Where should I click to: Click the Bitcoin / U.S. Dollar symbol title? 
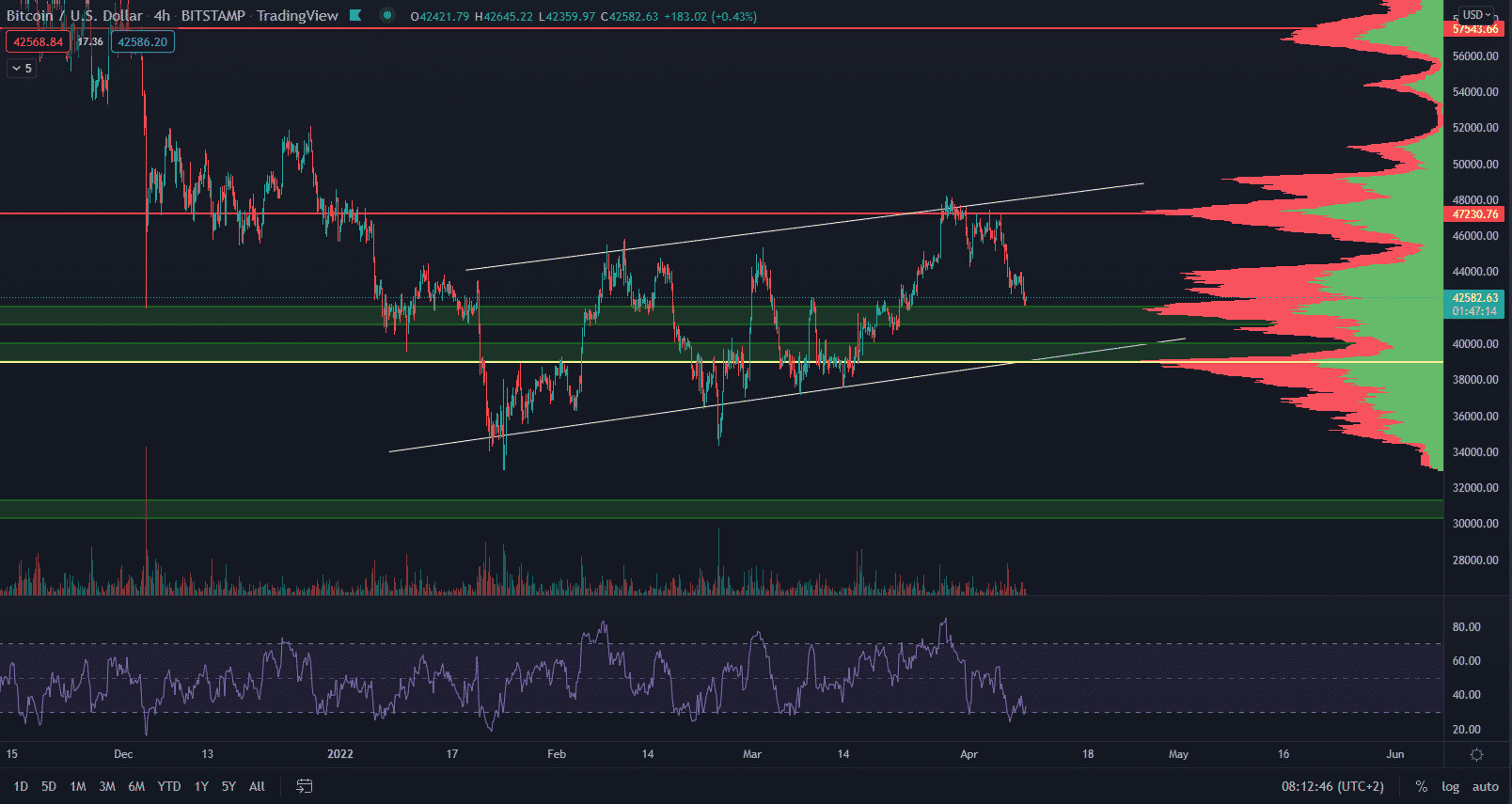(x=75, y=15)
